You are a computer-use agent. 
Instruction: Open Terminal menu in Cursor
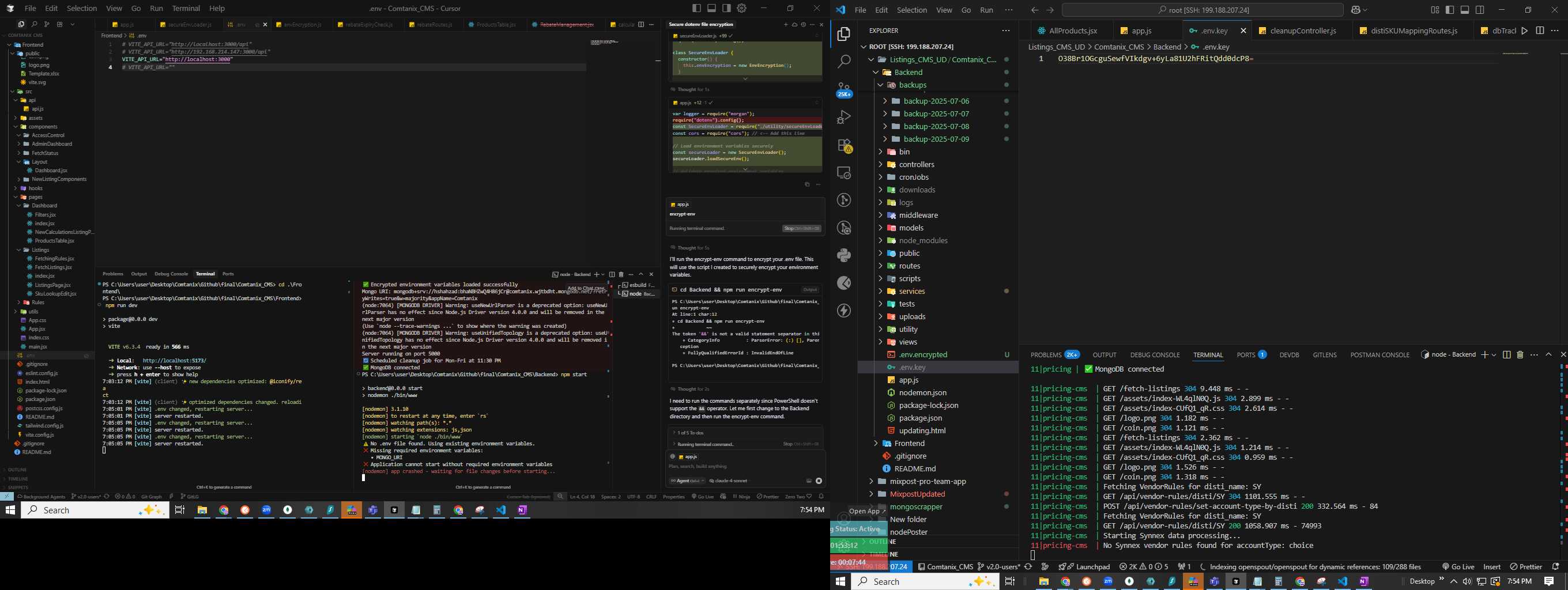pos(186,8)
